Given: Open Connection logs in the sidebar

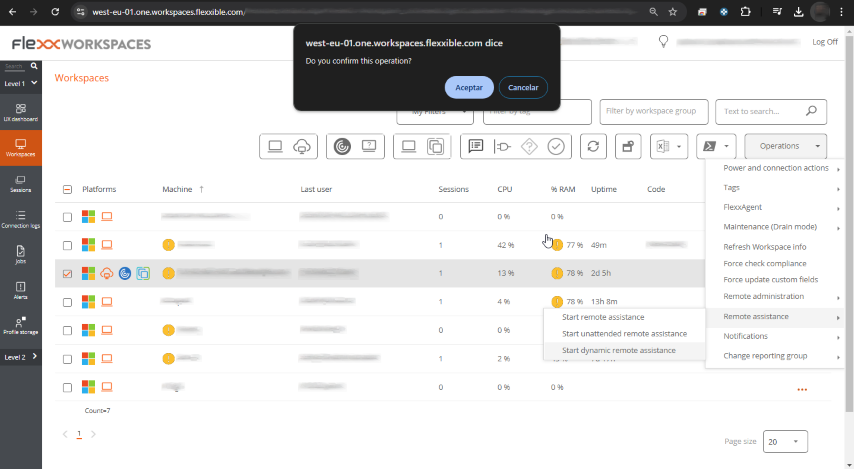Looking at the screenshot, I should 21,219.
